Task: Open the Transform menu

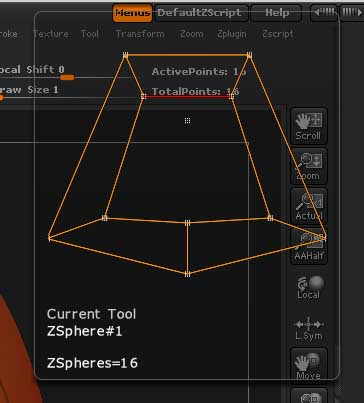Action: 140,34
